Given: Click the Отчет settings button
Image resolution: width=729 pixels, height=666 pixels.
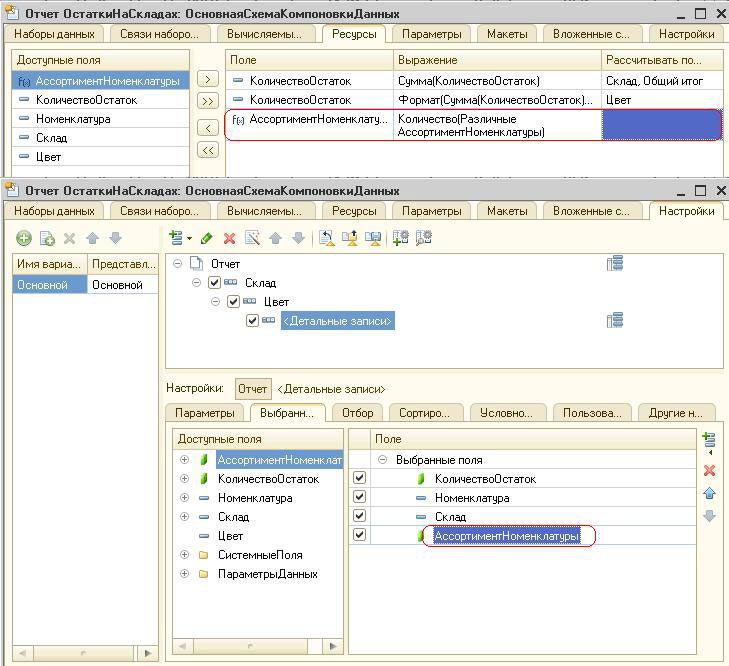Looking at the screenshot, I should [253, 389].
